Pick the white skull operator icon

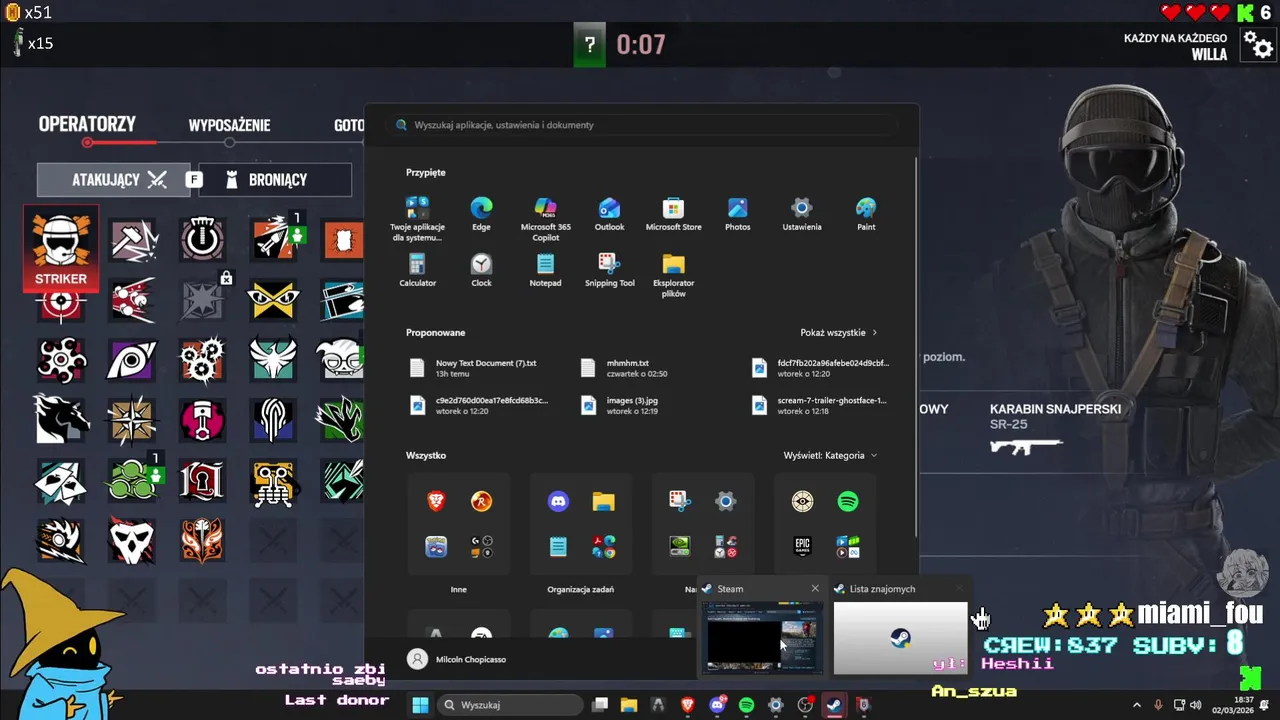click(x=133, y=541)
